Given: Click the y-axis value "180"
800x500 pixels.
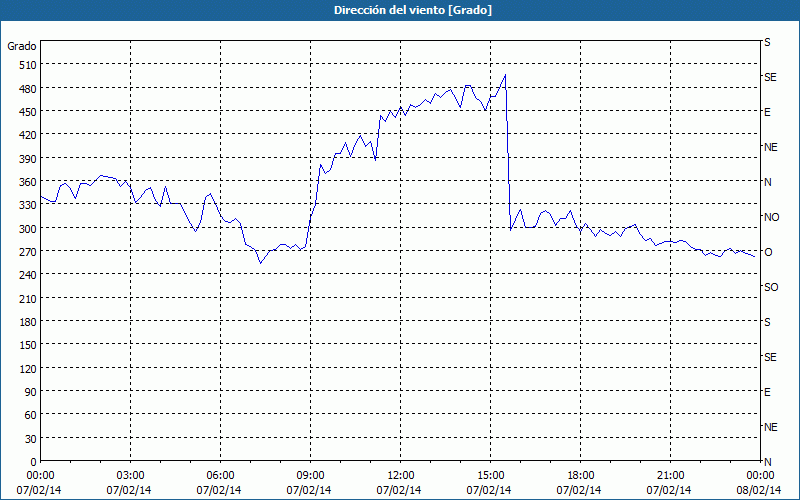Looking at the screenshot, I should 28,322.
